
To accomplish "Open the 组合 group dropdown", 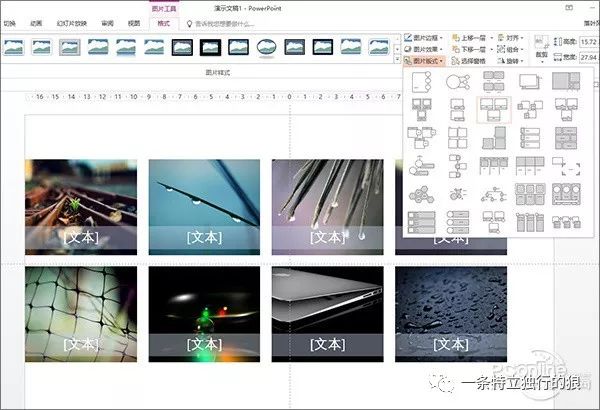I will (510, 49).
